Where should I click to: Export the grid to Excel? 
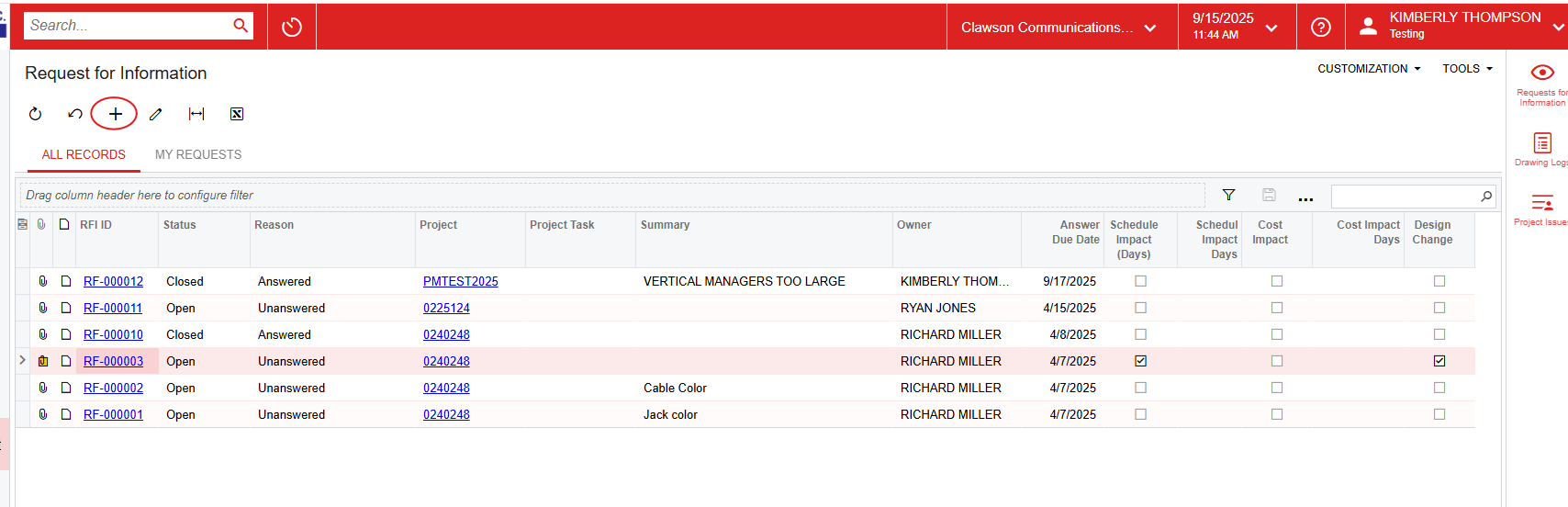click(237, 114)
